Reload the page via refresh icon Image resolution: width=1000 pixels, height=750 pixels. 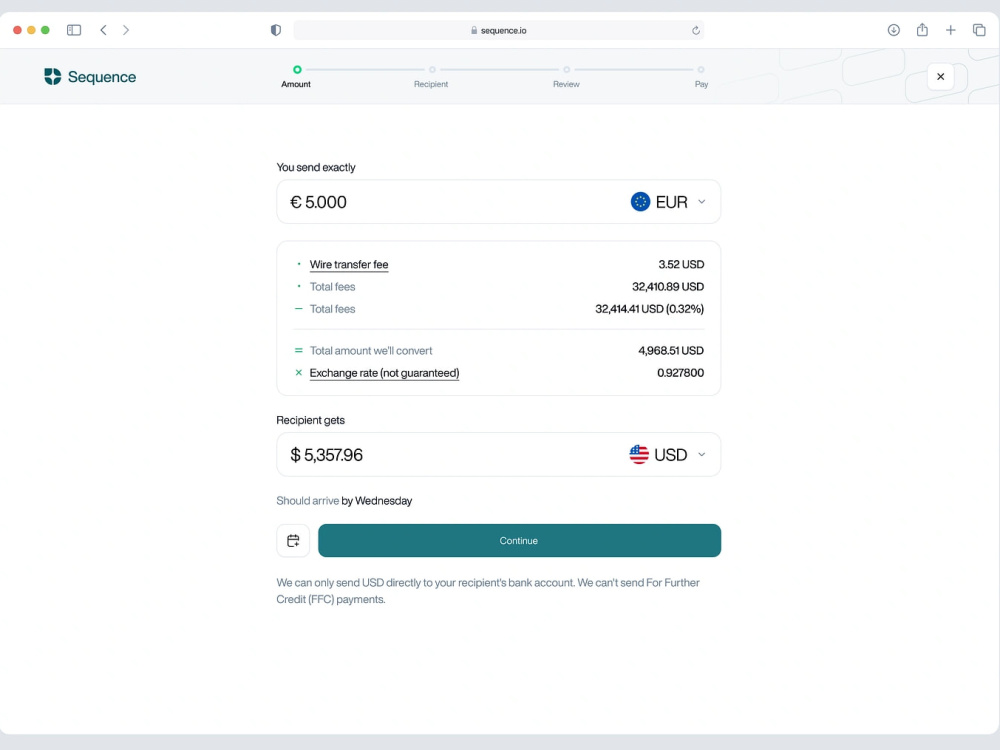(x=695, y=30)
